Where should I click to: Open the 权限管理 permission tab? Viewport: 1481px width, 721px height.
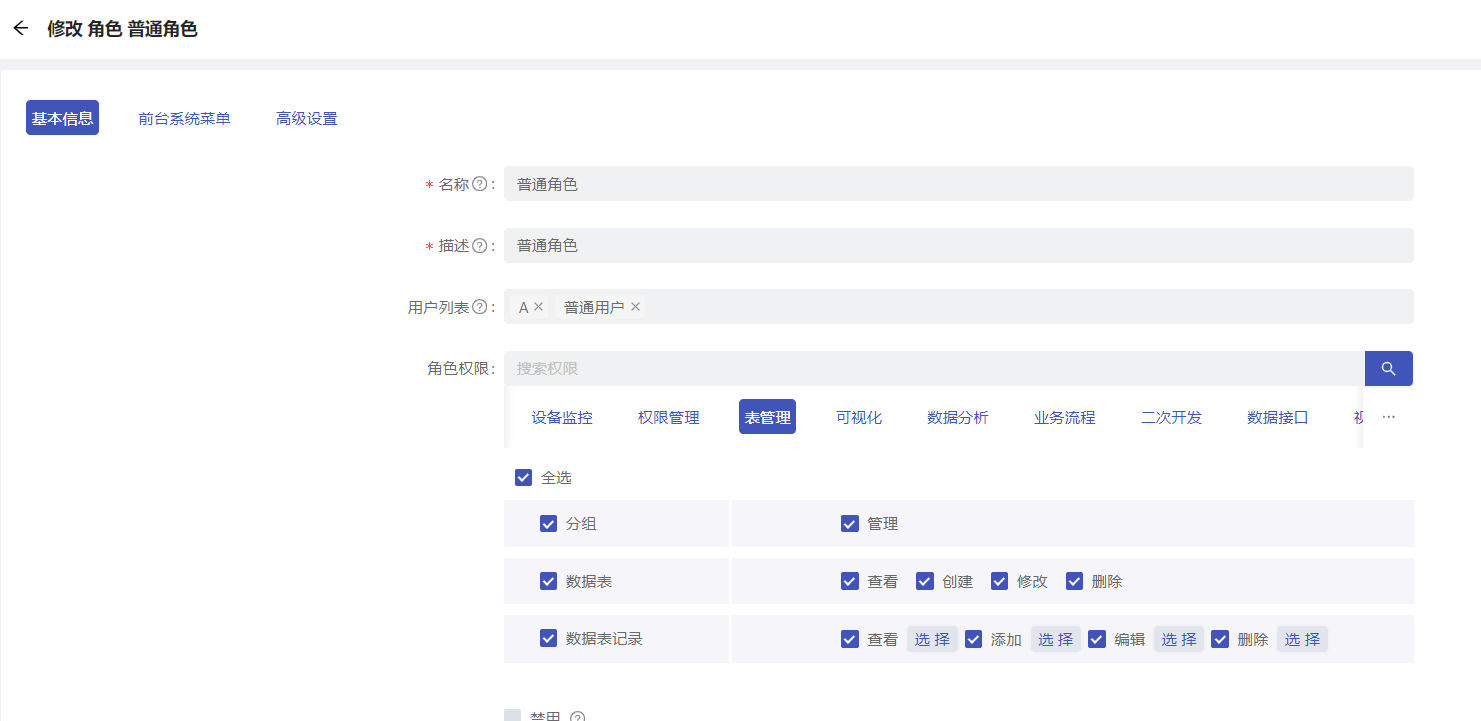click(669, 417)
